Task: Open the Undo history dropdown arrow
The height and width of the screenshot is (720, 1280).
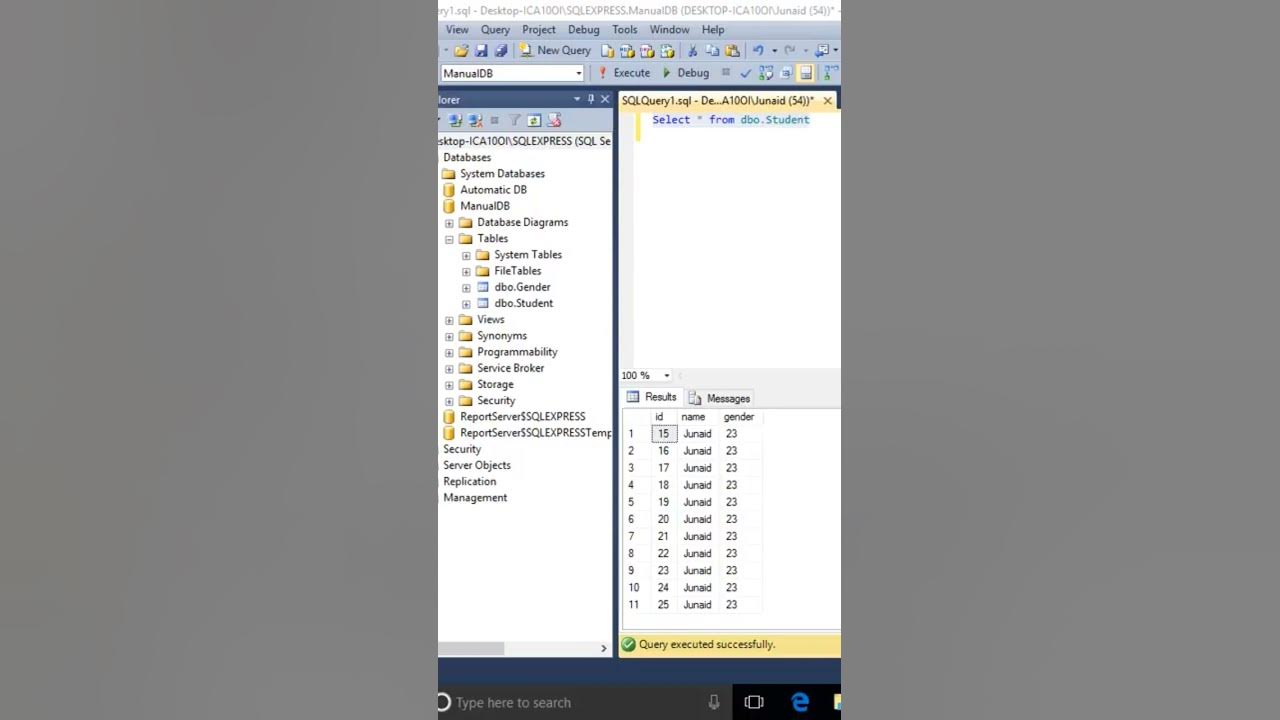Action: (x=774, y=51)
